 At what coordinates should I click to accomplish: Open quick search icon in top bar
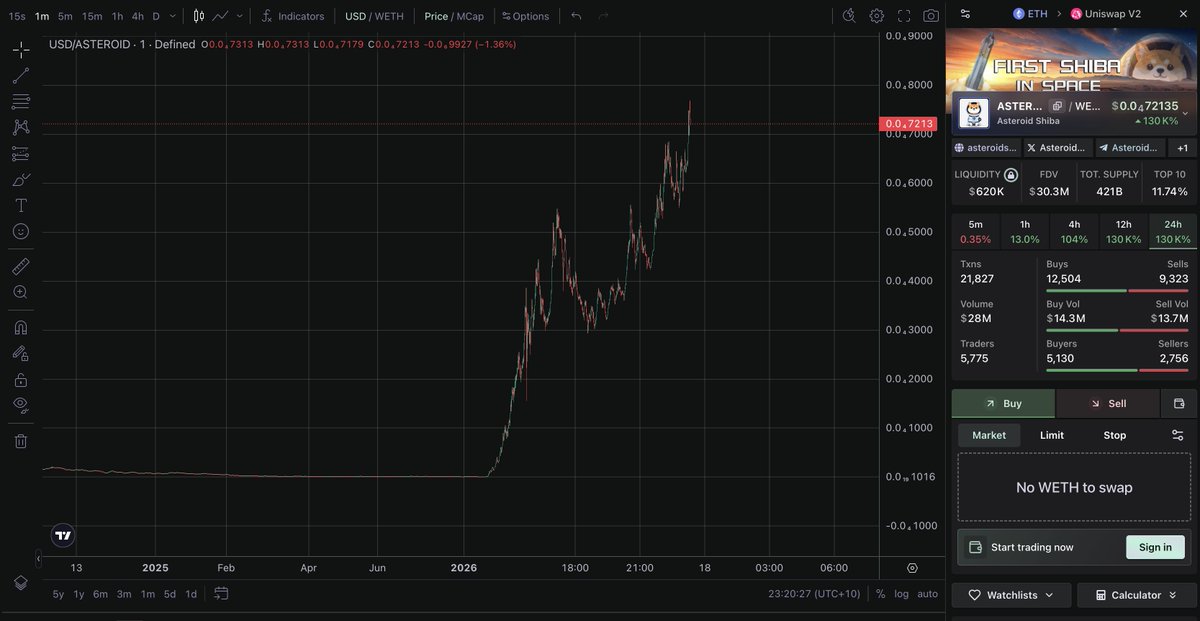pos(849,15)
